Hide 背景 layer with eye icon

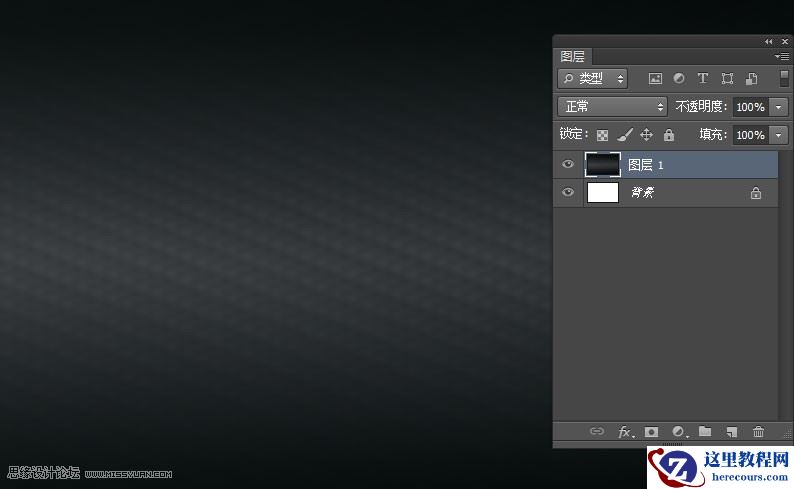coord(568,192)
